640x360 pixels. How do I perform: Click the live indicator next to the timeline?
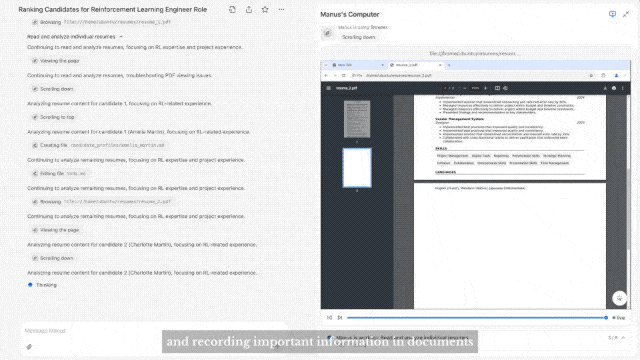619,318
